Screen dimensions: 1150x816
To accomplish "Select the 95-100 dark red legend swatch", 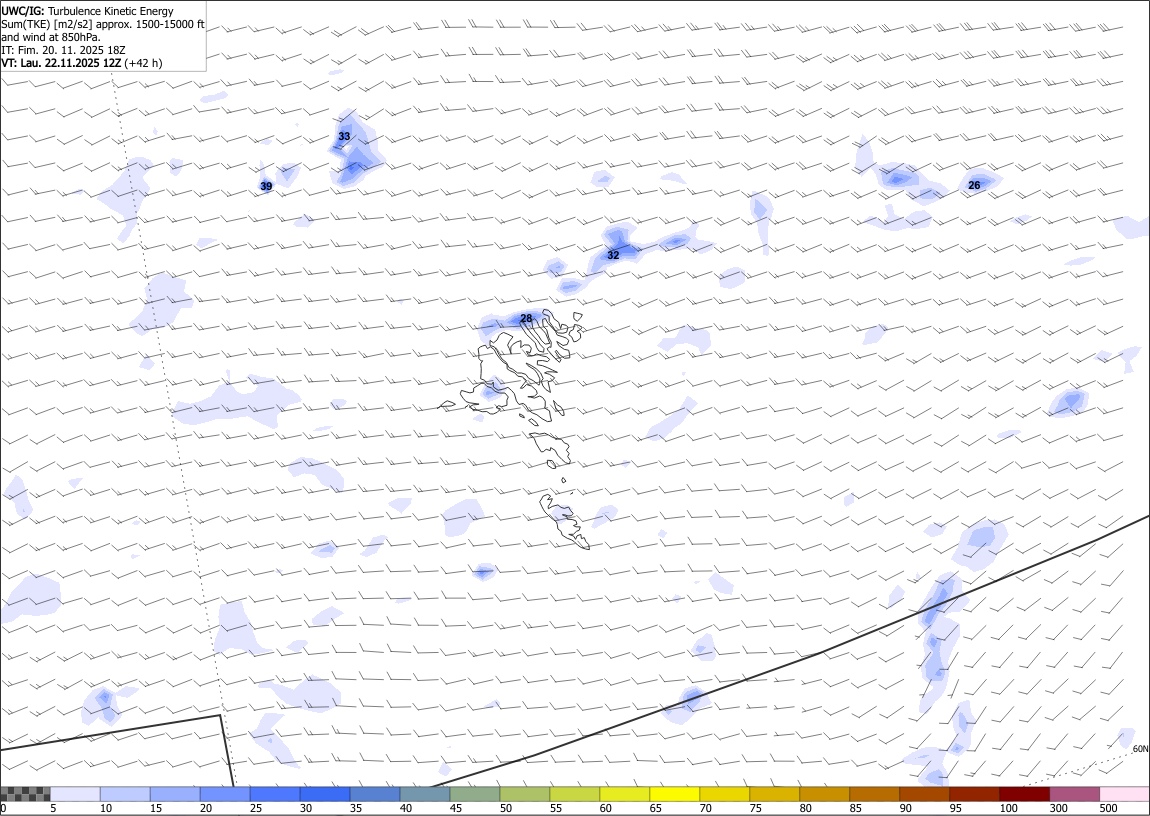I will click(974, 794).
